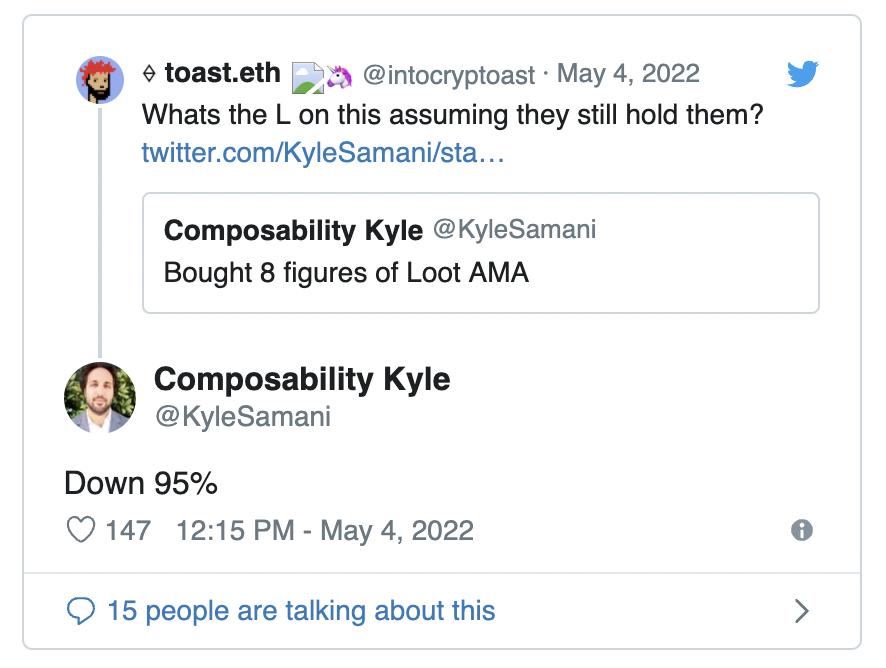The width and height of the screenshot is (886, 668).
Task: Click the unicorn emoji beside toast.eth
Action: pyautogui.click(x=339, y=76)
